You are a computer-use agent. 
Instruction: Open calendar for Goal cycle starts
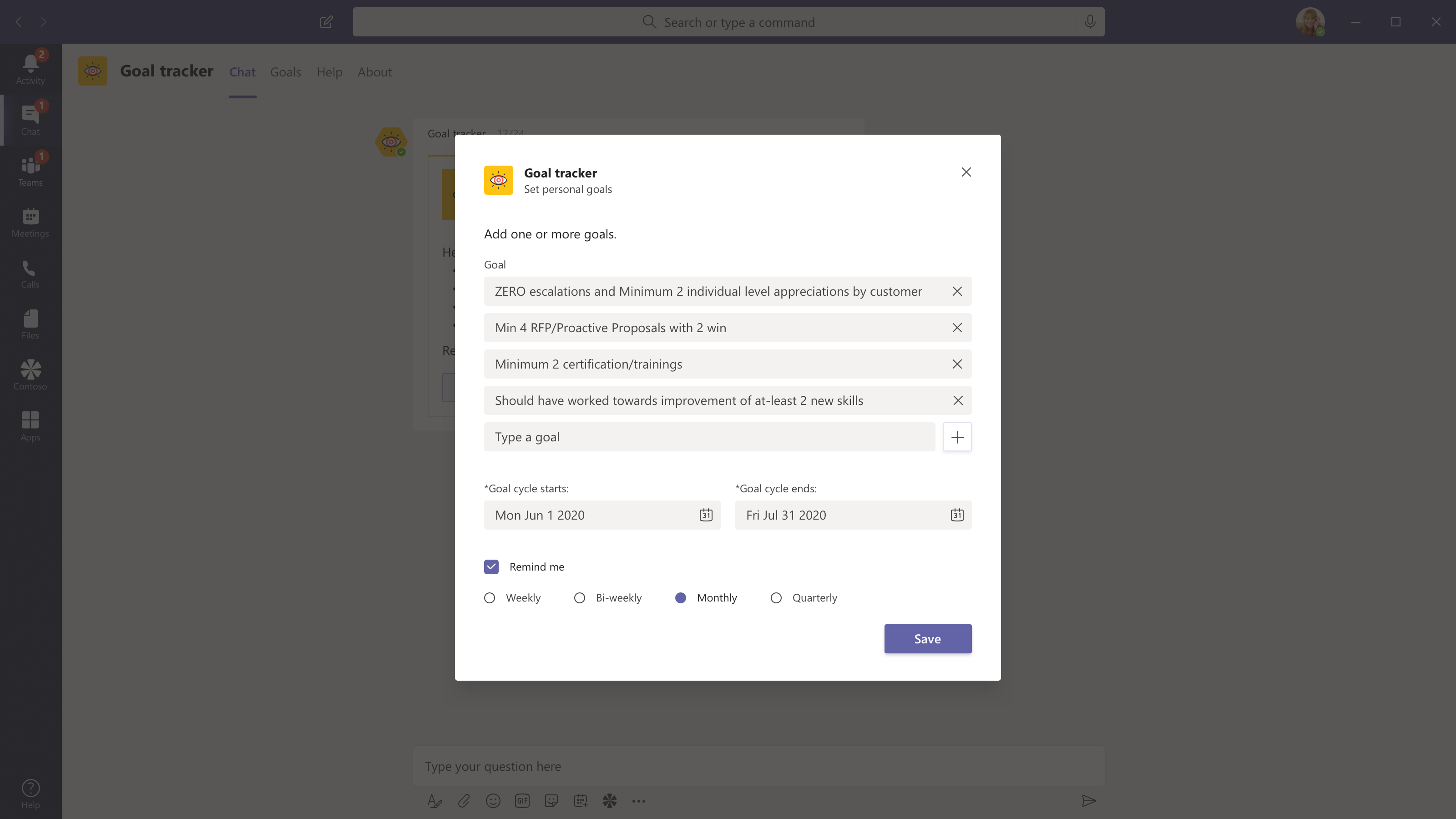tap(705, 515)
